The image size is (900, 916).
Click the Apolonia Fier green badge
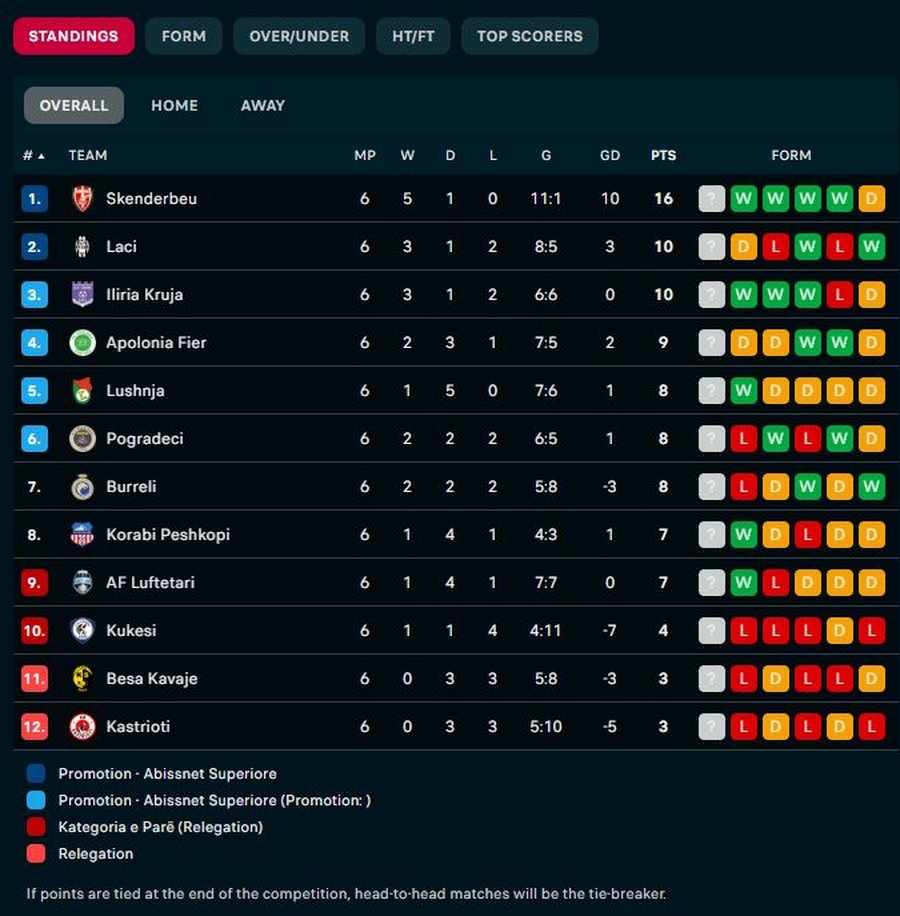point(82,342)
